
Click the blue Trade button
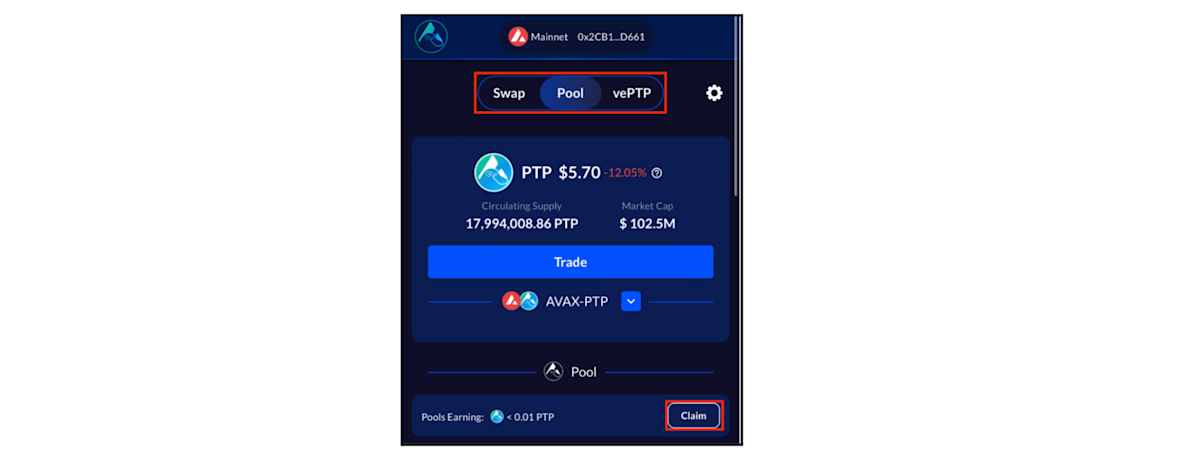(570, 262)
